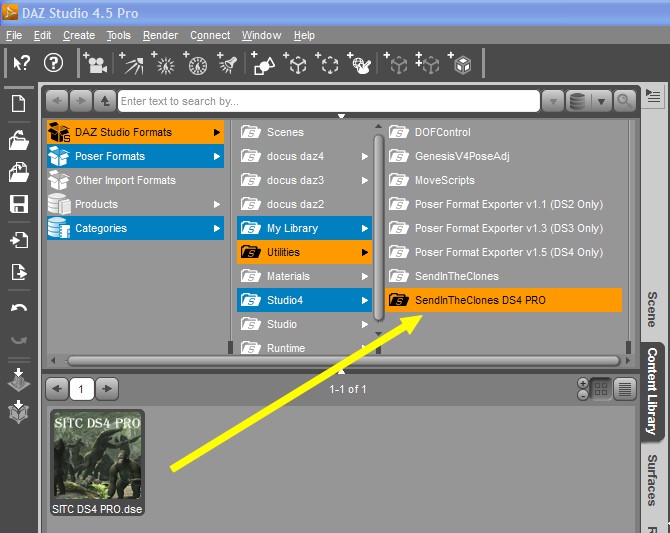The width and height of the screenshot is (670, 533).
Task: Save the scene with floppy disk icon
Action: click(19, 204)
